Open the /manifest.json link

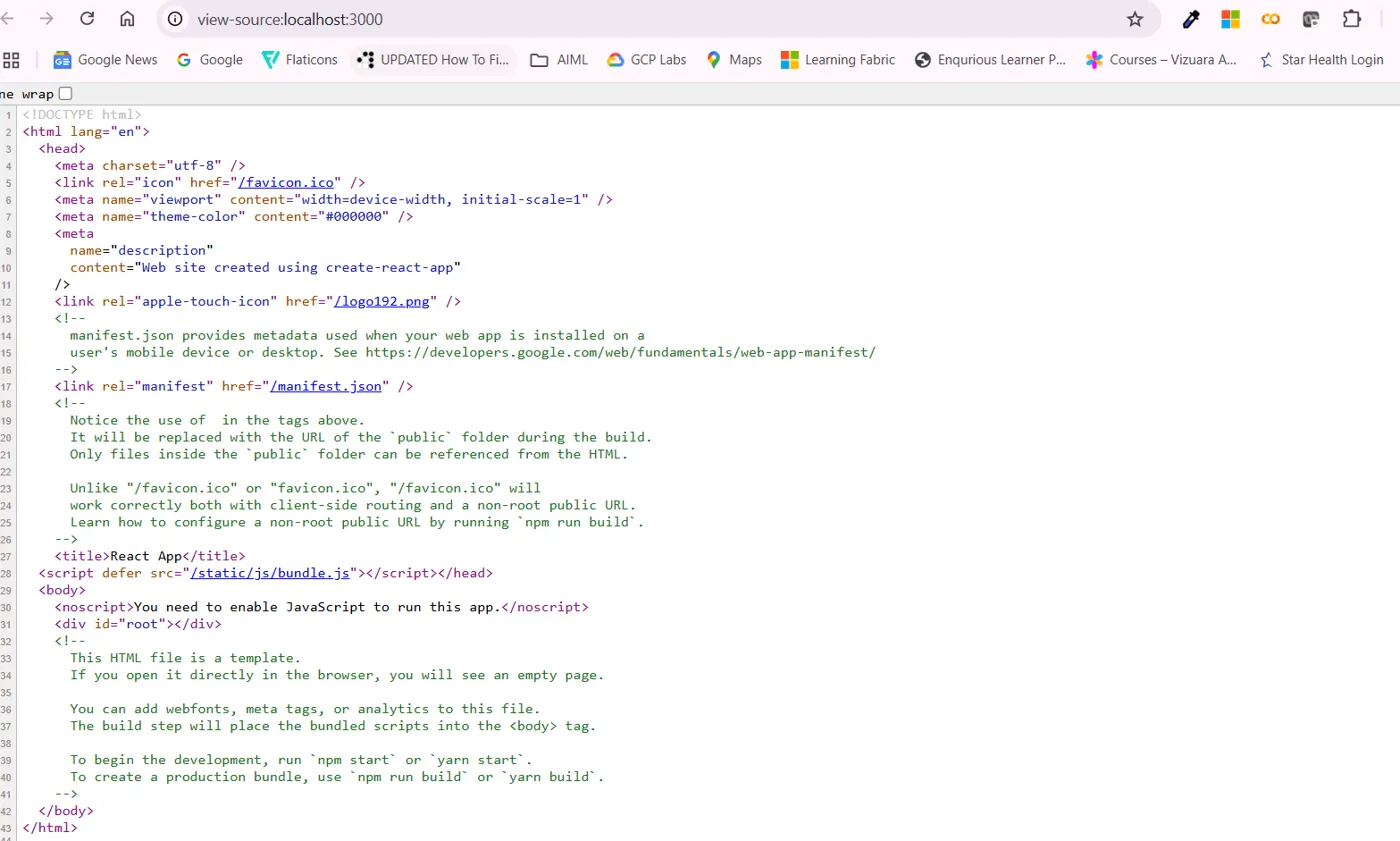(325, 386)
